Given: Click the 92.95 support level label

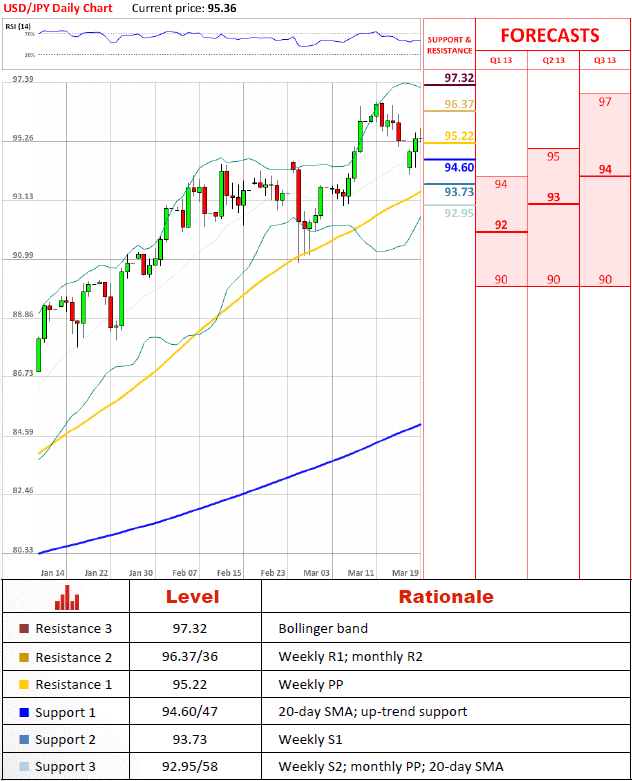Looking at the screenshot, I should pos(459,213).
